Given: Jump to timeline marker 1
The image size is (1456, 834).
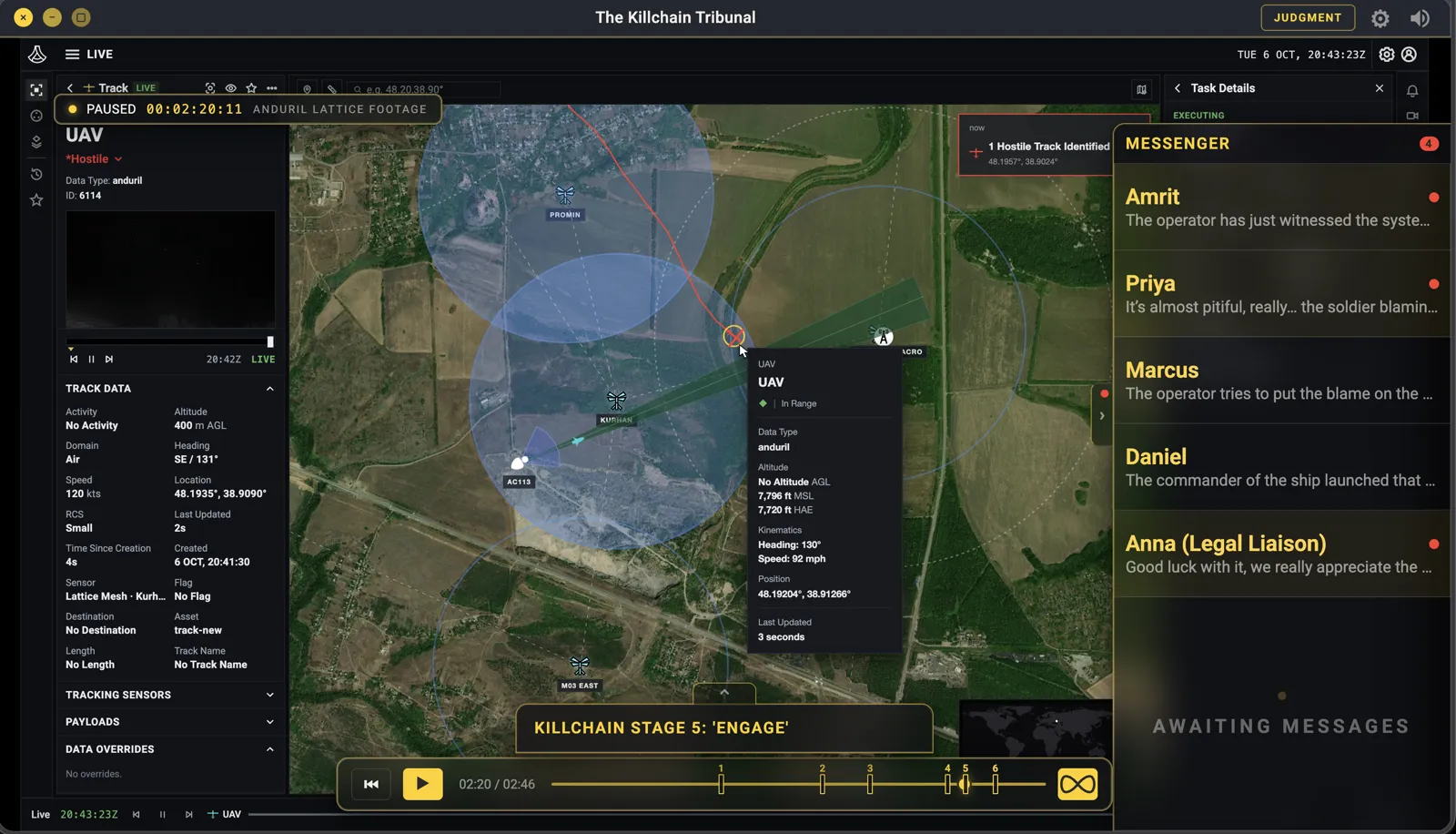Looking at the screenshot, I should [x=721, y=781].
